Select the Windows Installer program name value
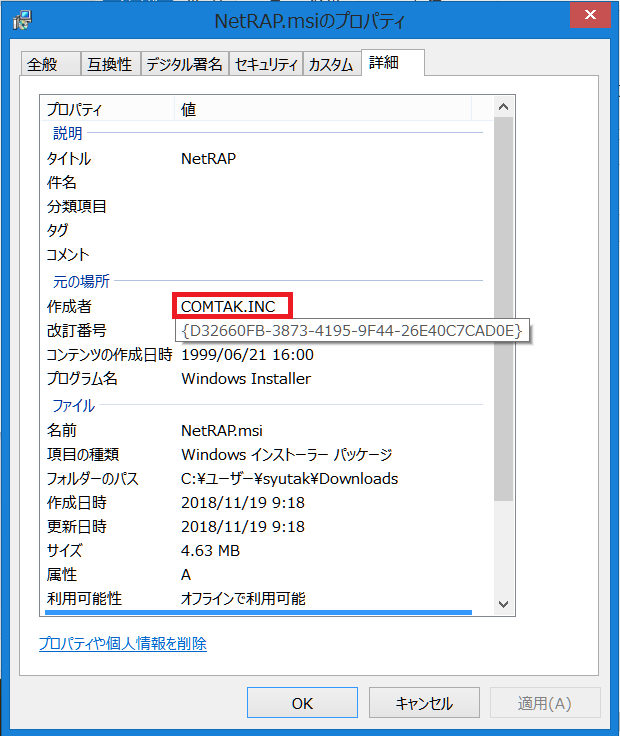This screenshot has height=736, width=620. 246,379
